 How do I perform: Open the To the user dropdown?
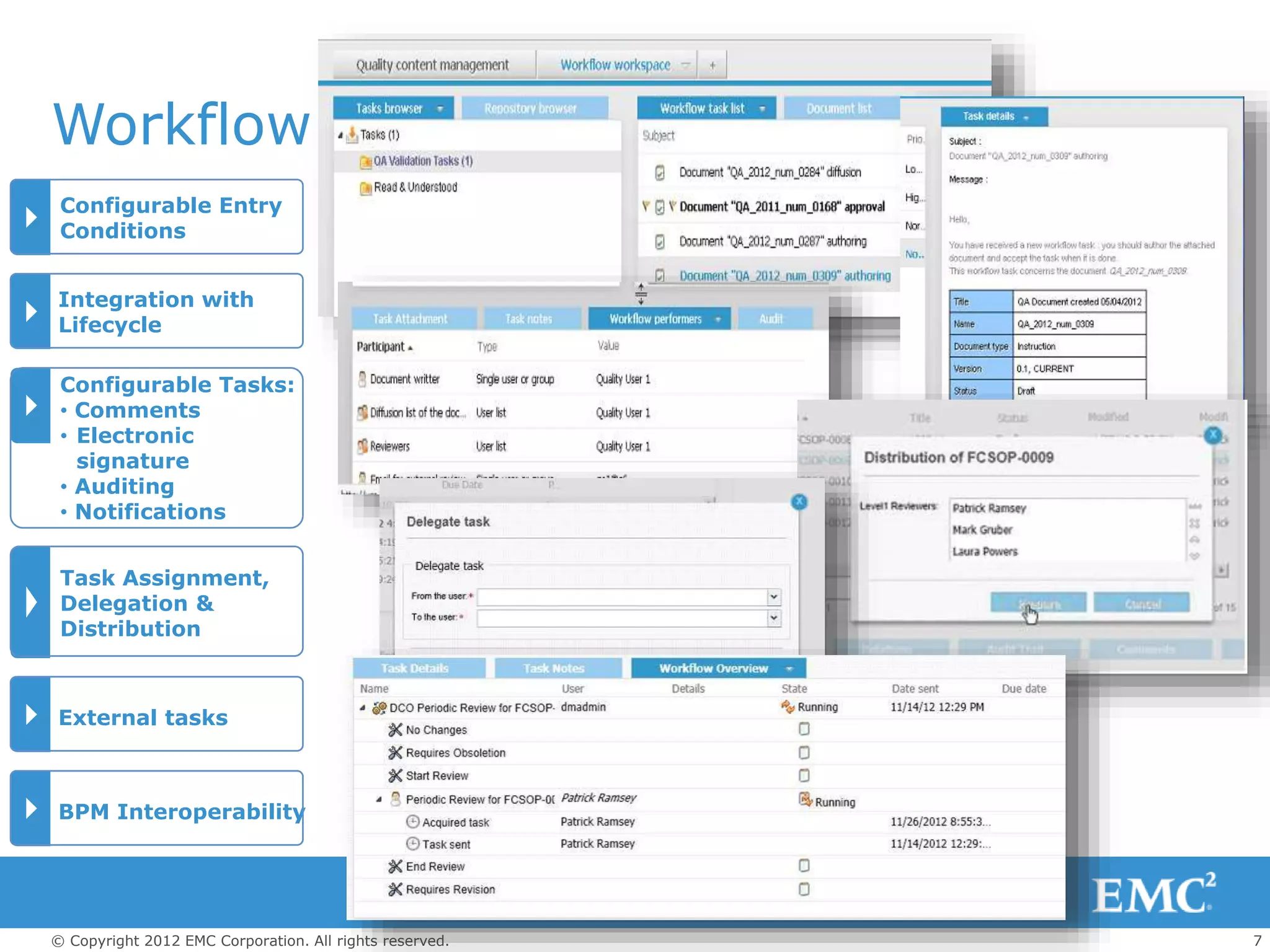click(x=773, y=618)
